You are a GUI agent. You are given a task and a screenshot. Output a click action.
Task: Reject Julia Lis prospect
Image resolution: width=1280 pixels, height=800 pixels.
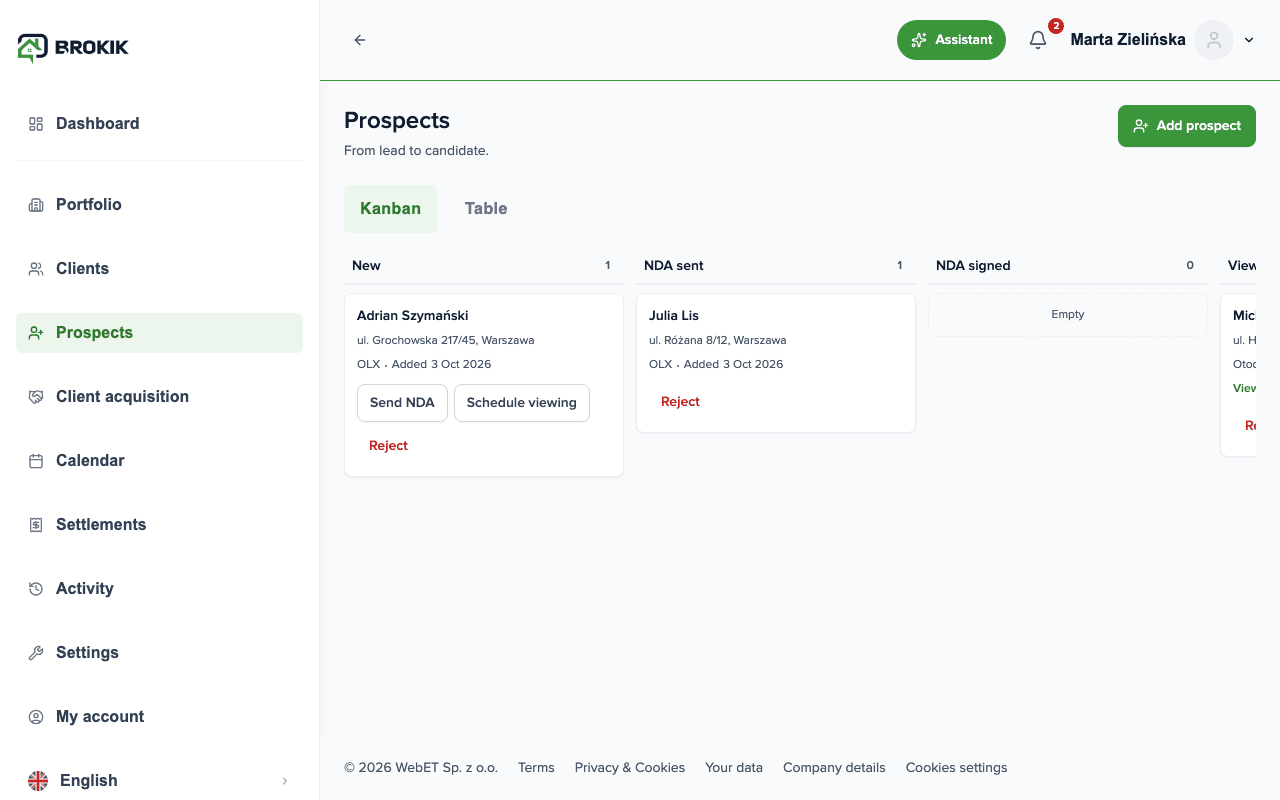click(680, 402)
